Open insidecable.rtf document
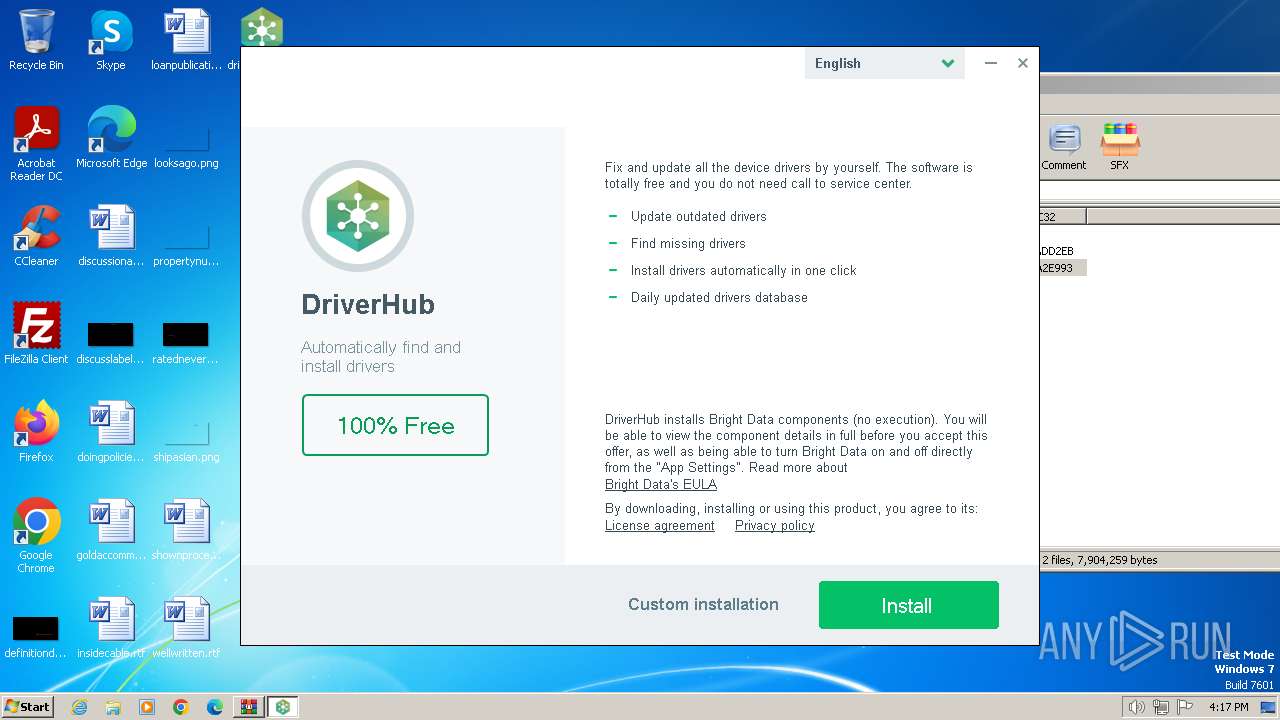 click(x=111, y=628)
